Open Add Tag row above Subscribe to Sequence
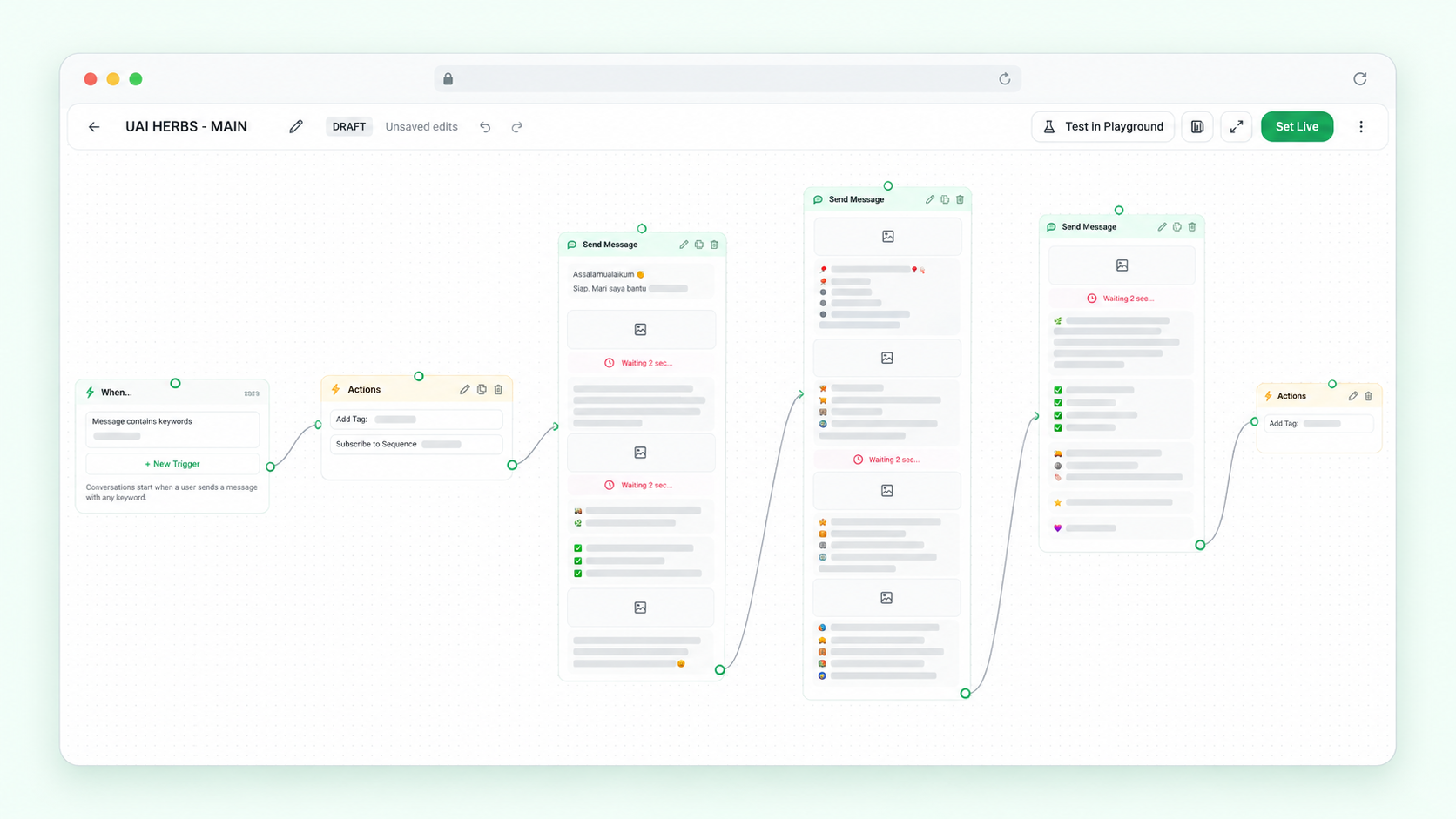1456x819 pixels. coord(416,420)
